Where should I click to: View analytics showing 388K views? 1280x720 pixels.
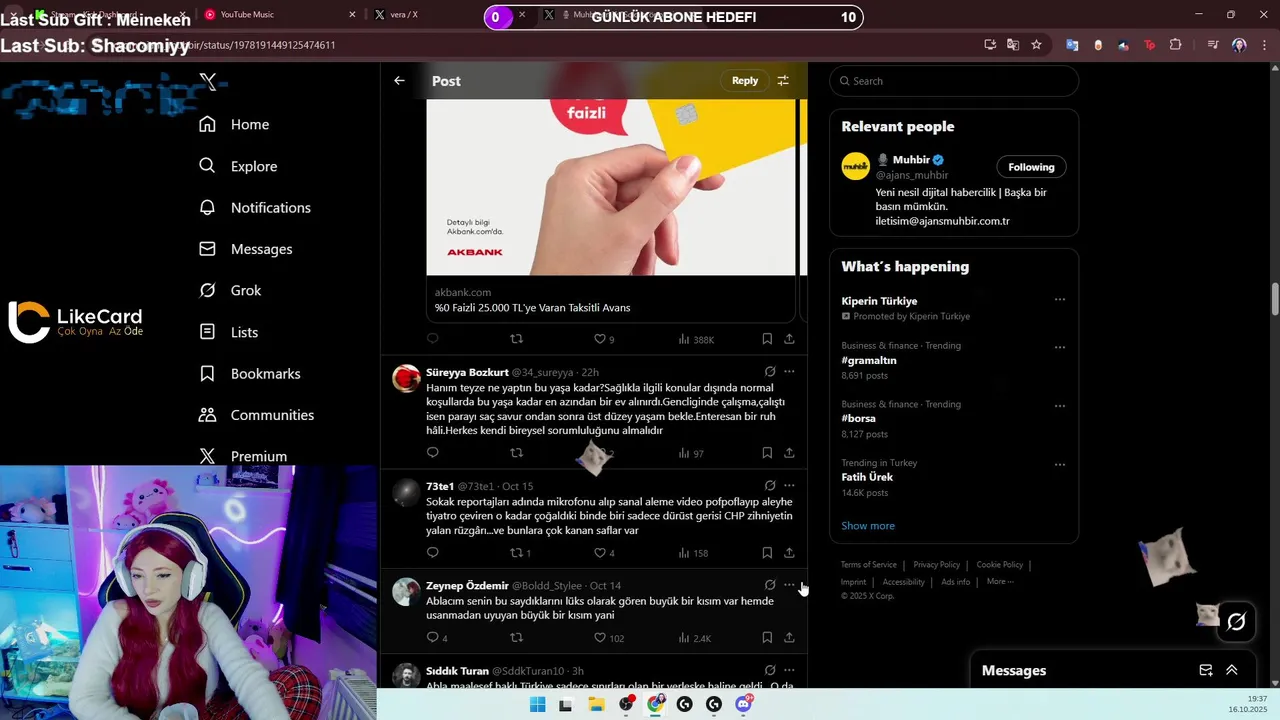click(696, 339)
